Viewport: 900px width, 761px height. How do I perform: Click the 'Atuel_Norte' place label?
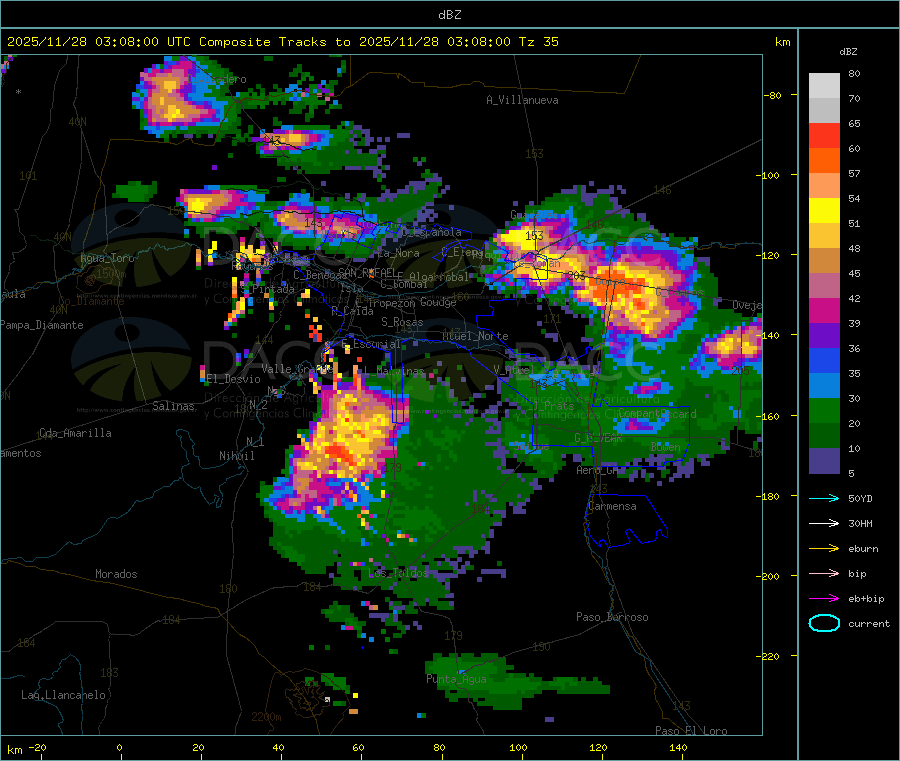475,336
